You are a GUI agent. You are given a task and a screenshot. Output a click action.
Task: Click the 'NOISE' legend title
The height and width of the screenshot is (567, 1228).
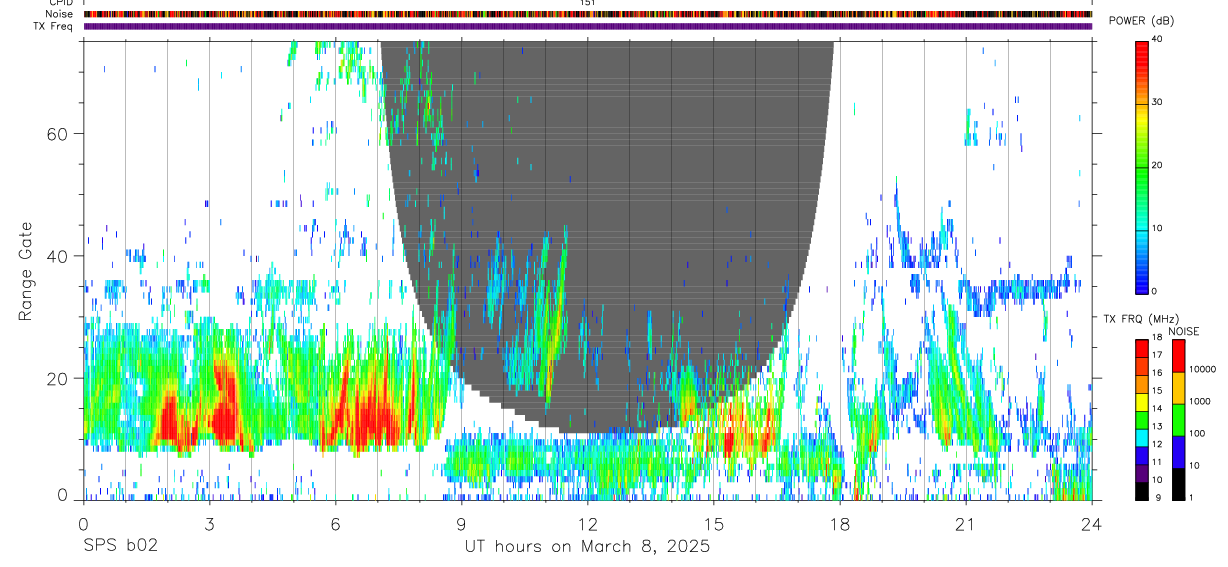point(1184,331)
